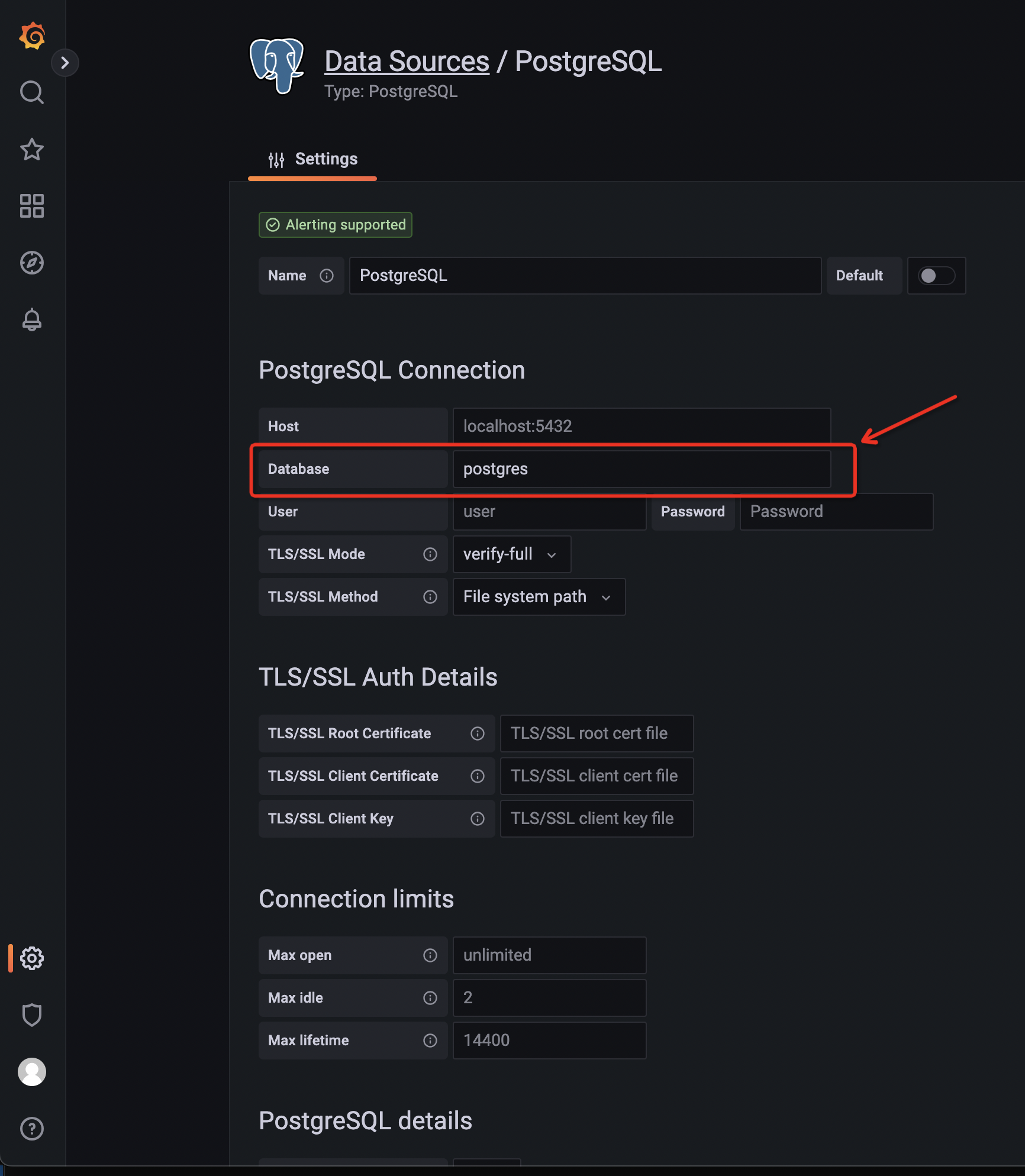Go to Data Sources breadcrumb link
The image size is (1025, 1176).
click(x=407, y=62)
